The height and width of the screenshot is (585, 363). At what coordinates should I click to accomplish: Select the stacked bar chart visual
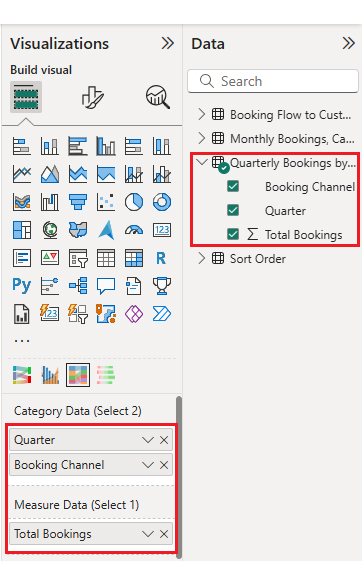[x=22, y=146]
